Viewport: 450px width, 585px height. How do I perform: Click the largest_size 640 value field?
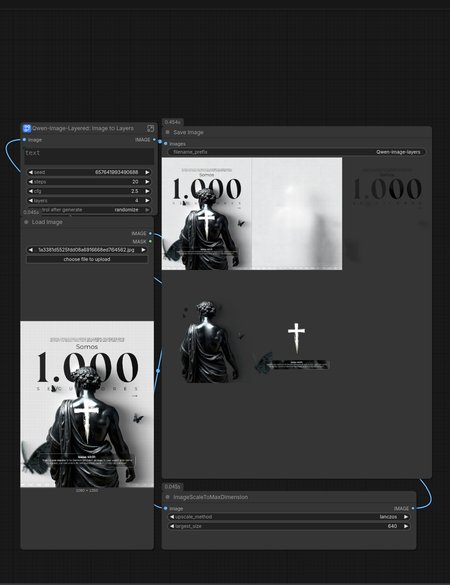point(289,526)
